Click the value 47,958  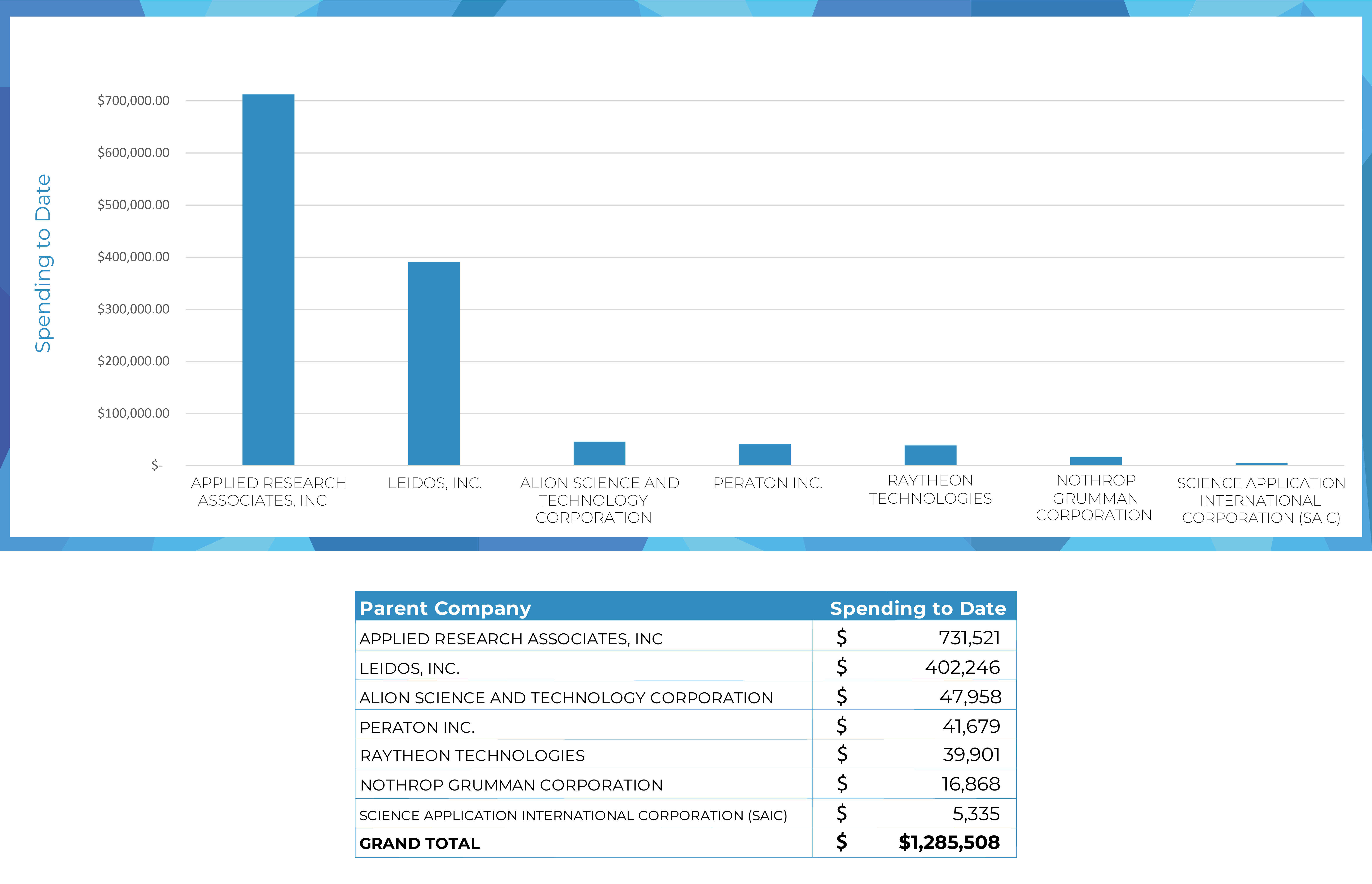click(970, 697)
